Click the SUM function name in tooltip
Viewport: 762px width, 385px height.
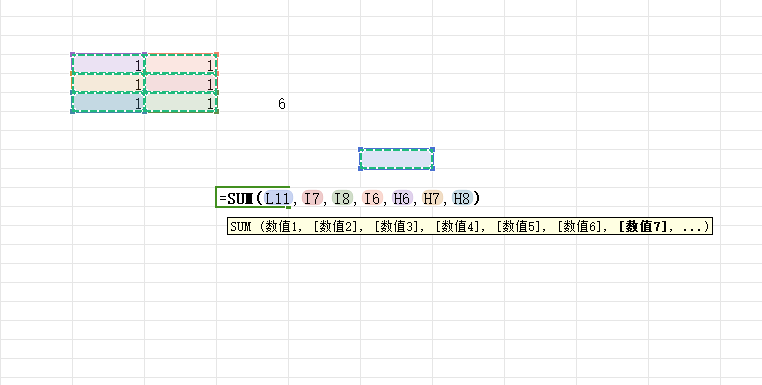pyautogui.click(x=241, y=226)
